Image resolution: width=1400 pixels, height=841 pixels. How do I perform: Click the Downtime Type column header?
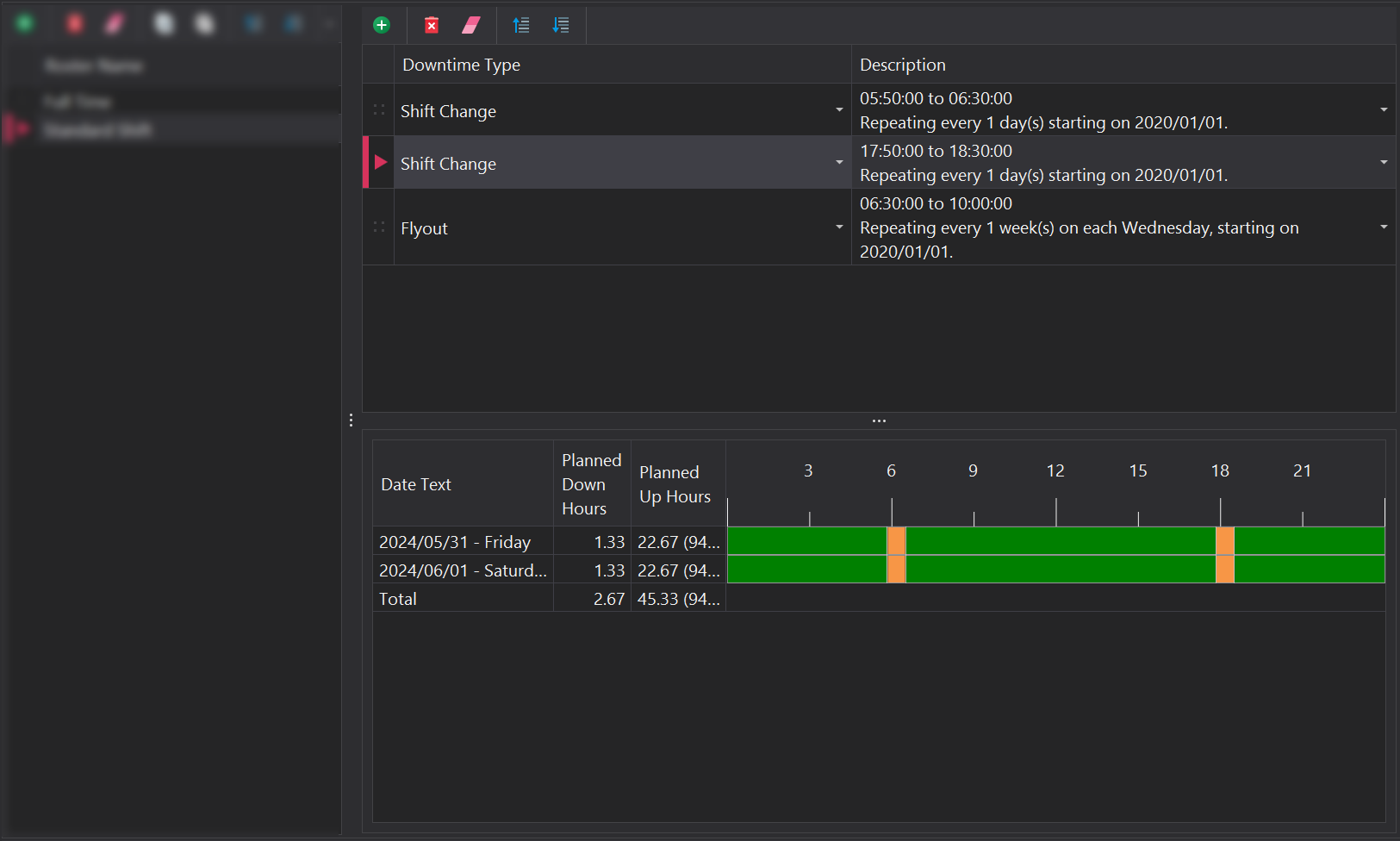click(461, 65)
